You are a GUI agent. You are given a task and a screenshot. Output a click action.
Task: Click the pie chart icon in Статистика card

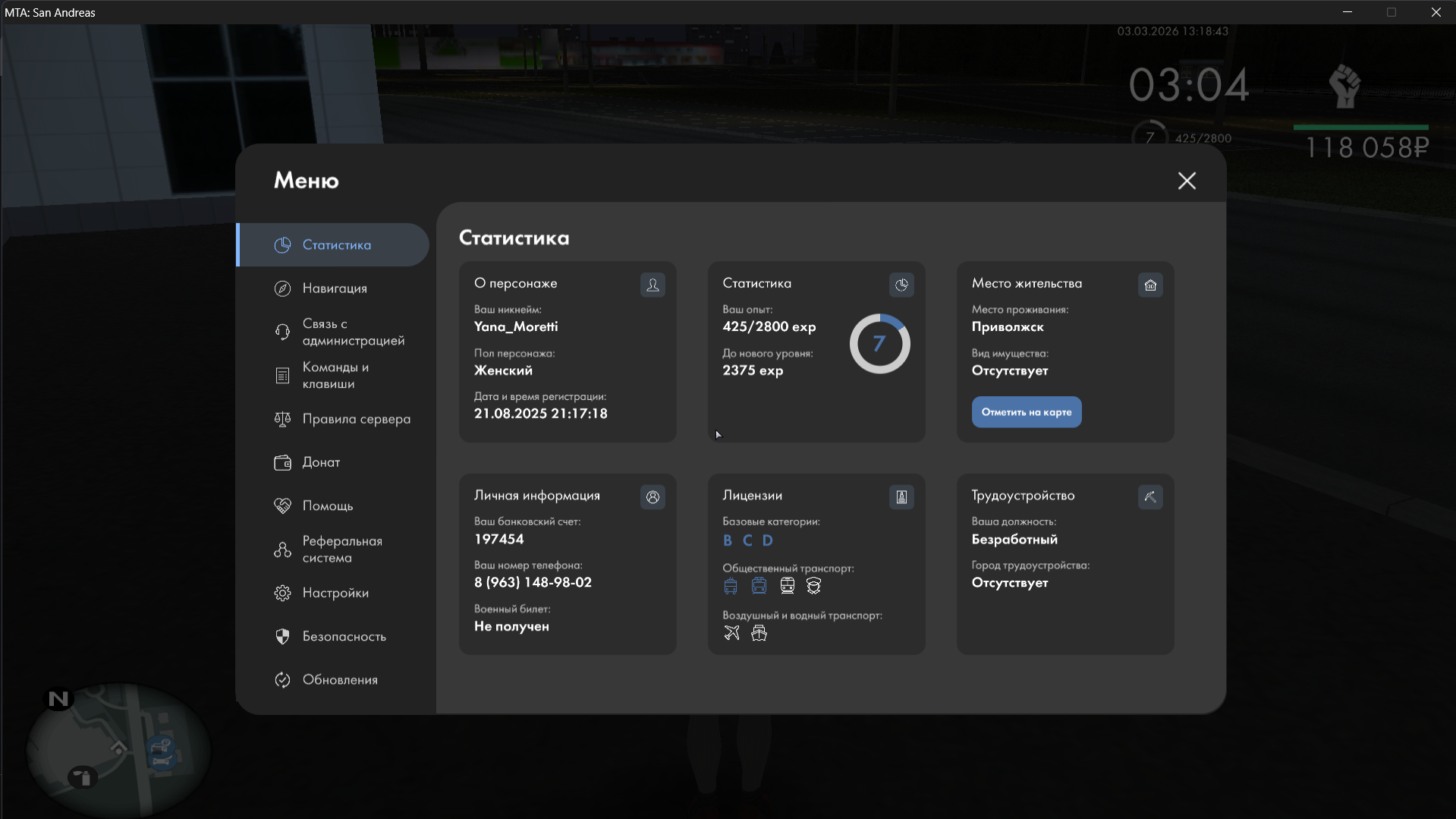pos(901,285)
